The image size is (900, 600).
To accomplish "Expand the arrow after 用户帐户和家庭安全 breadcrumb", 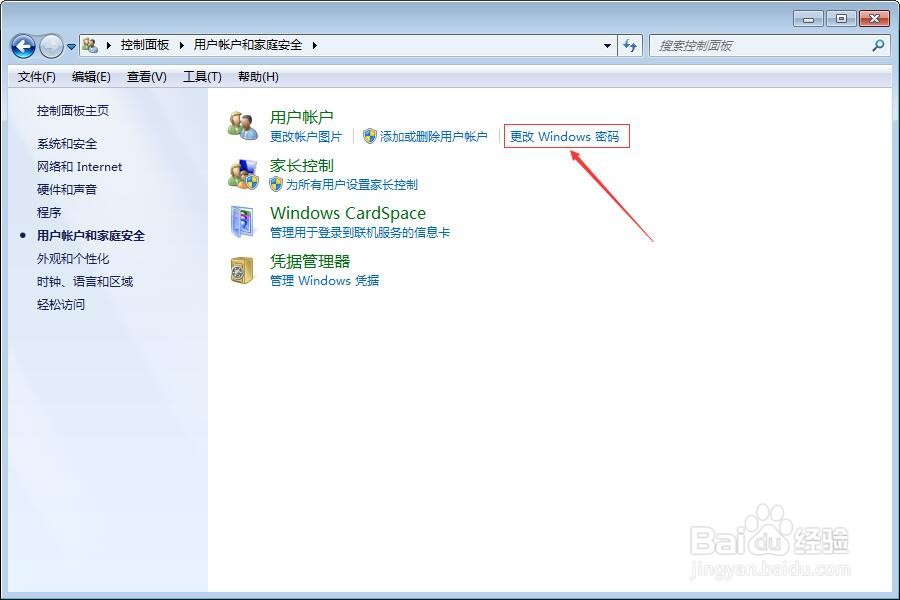I will 315,45.
